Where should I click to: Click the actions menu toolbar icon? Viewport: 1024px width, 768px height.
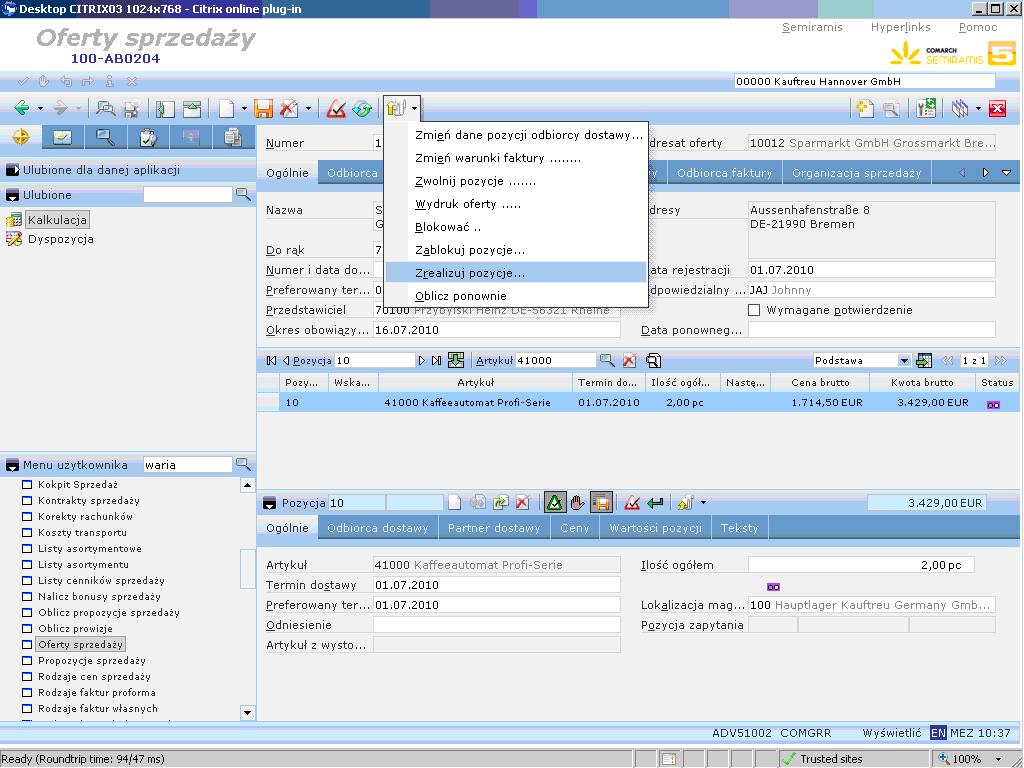(396, 108)
